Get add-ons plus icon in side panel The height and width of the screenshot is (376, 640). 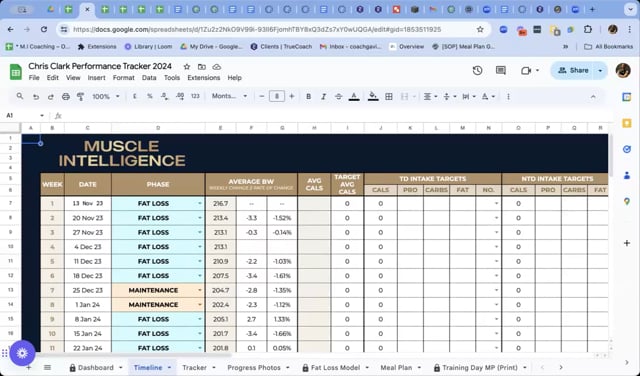(627, 243)
